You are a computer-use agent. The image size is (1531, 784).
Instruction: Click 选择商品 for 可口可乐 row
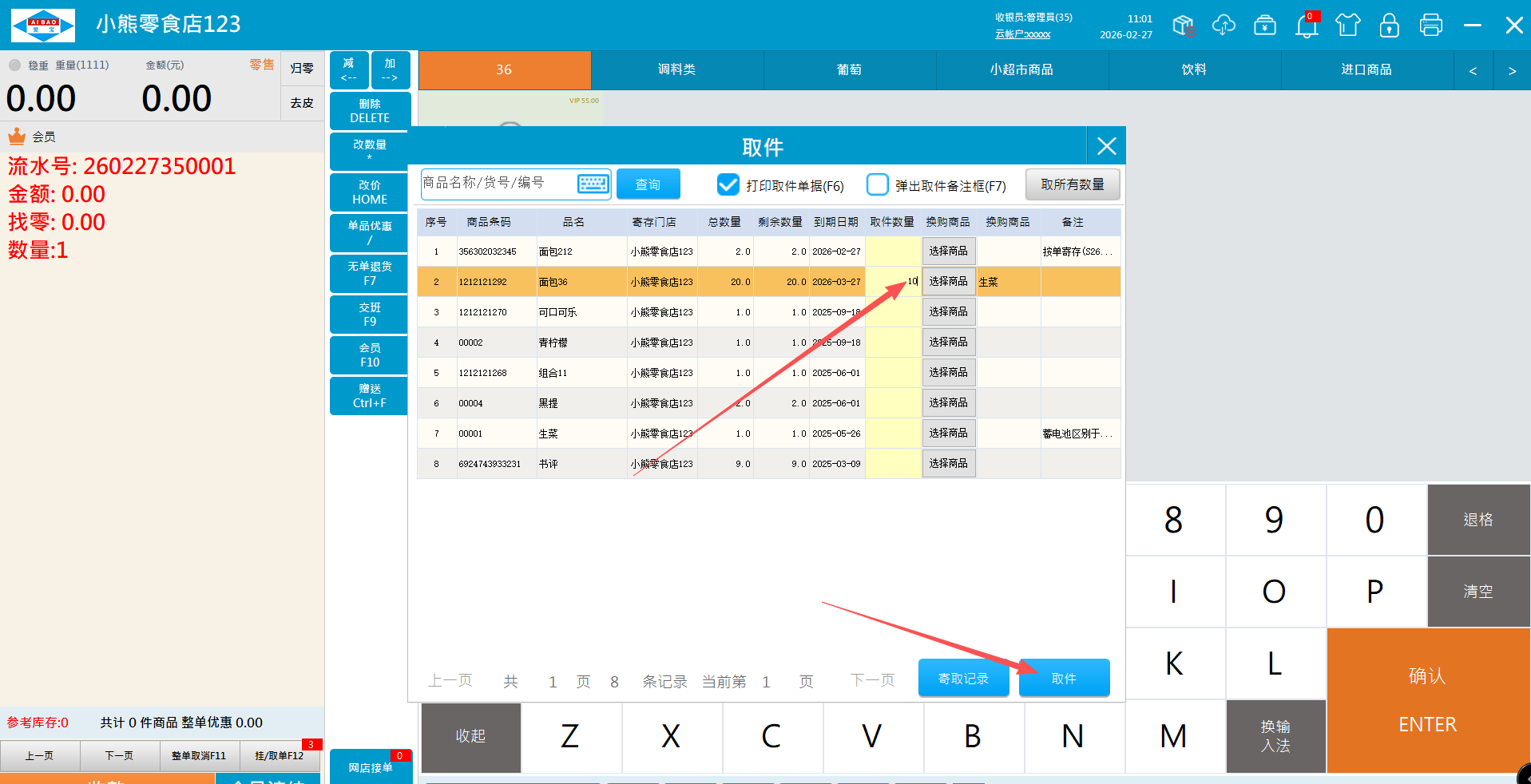point(948,312)
